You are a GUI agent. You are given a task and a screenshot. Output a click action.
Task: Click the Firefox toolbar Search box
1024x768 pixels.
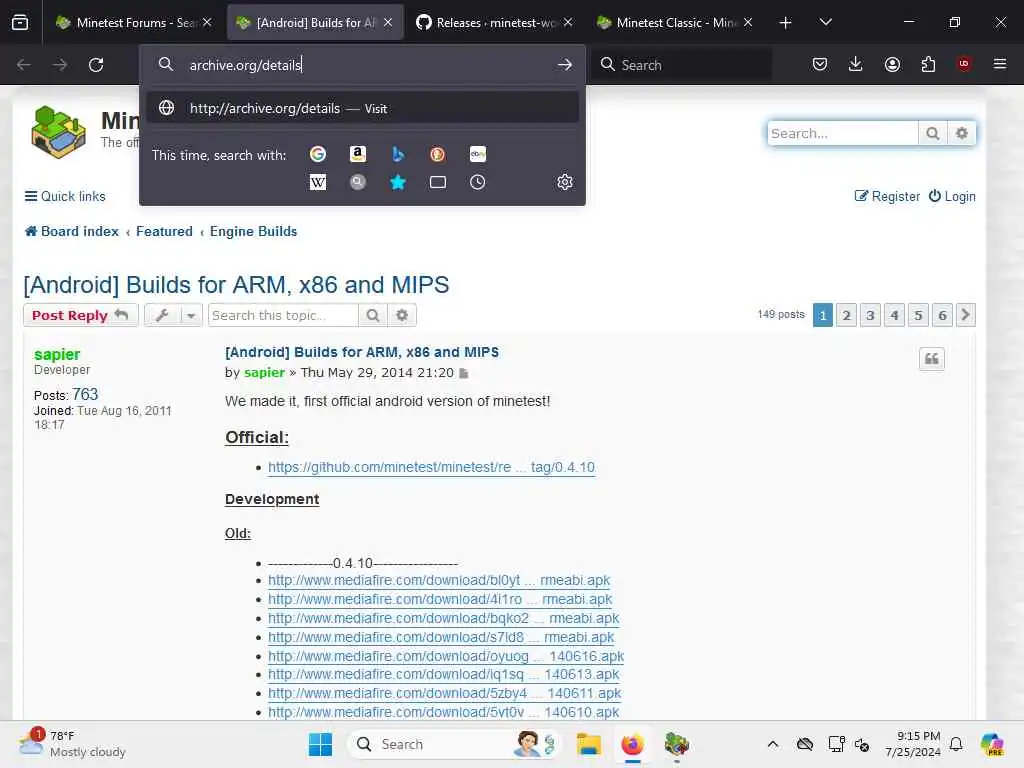tap(682, 65)
